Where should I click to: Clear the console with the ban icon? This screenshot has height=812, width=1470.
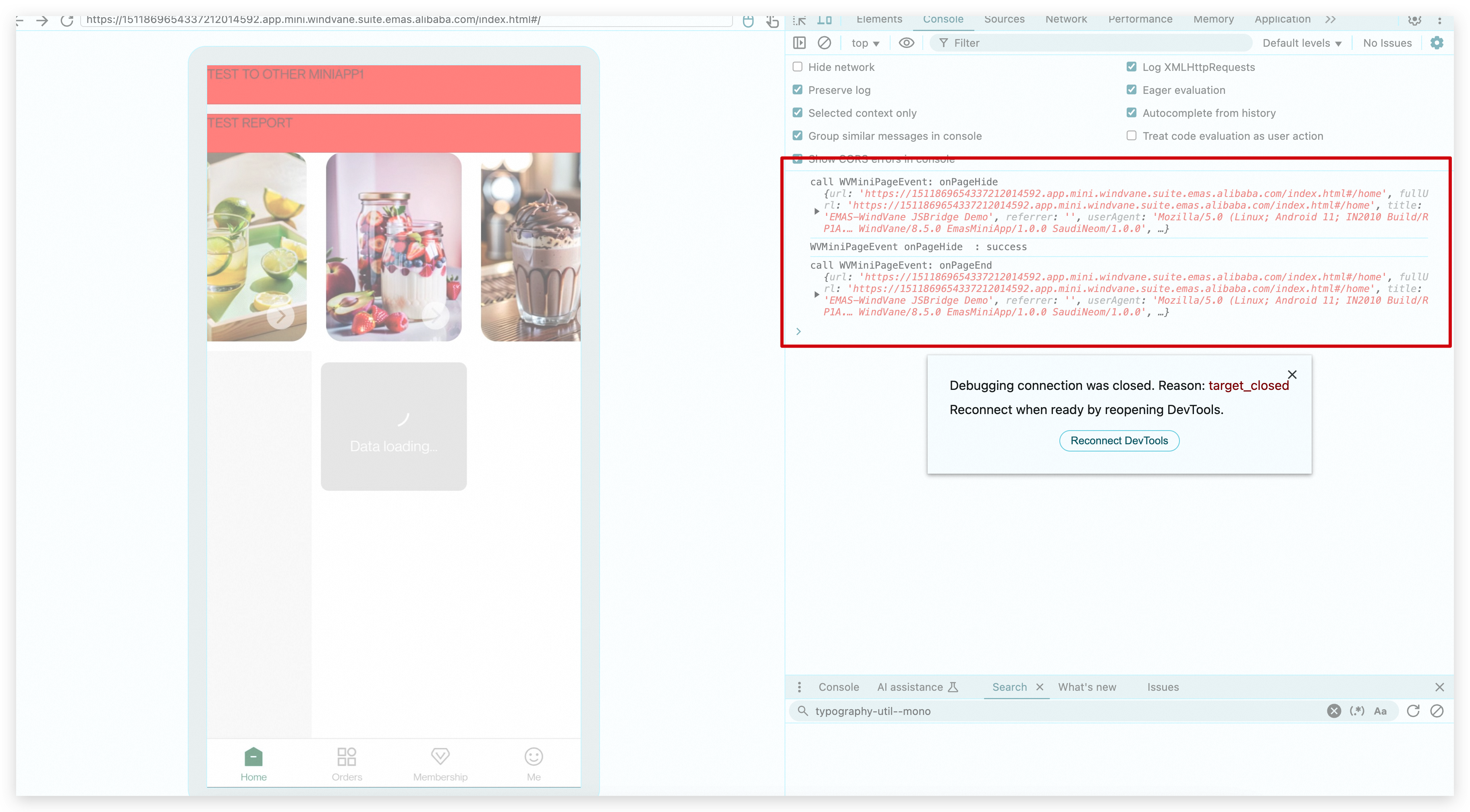824,43
